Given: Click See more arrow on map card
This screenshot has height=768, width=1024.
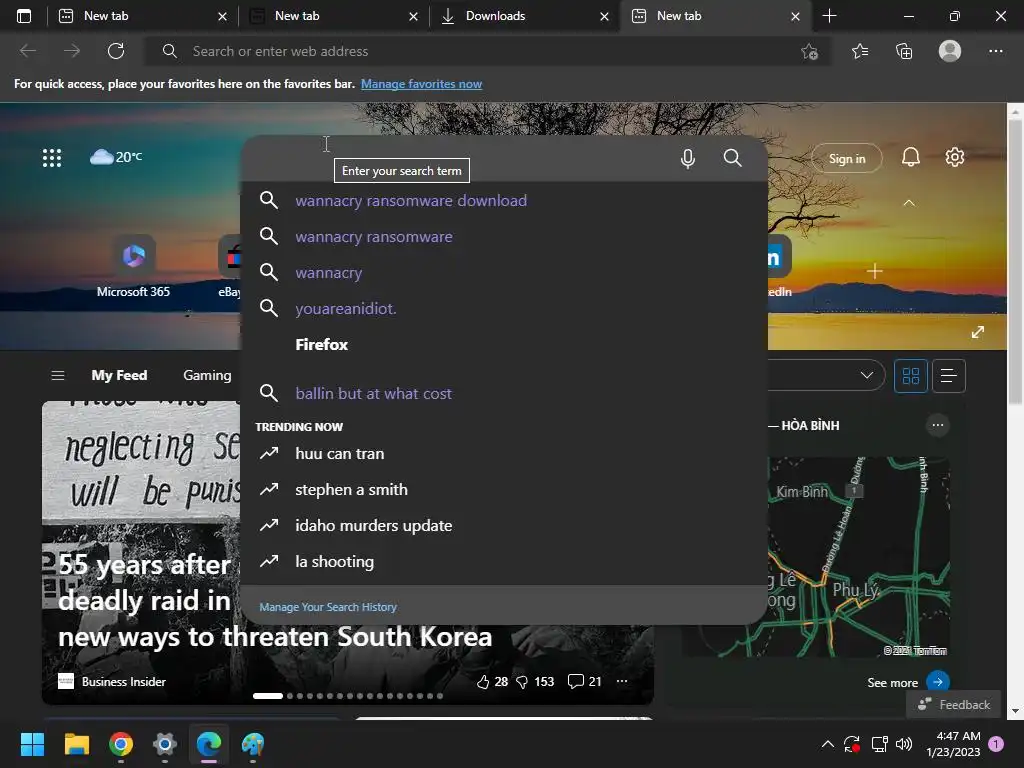Looking at the screenshot, I should [938, 682].
